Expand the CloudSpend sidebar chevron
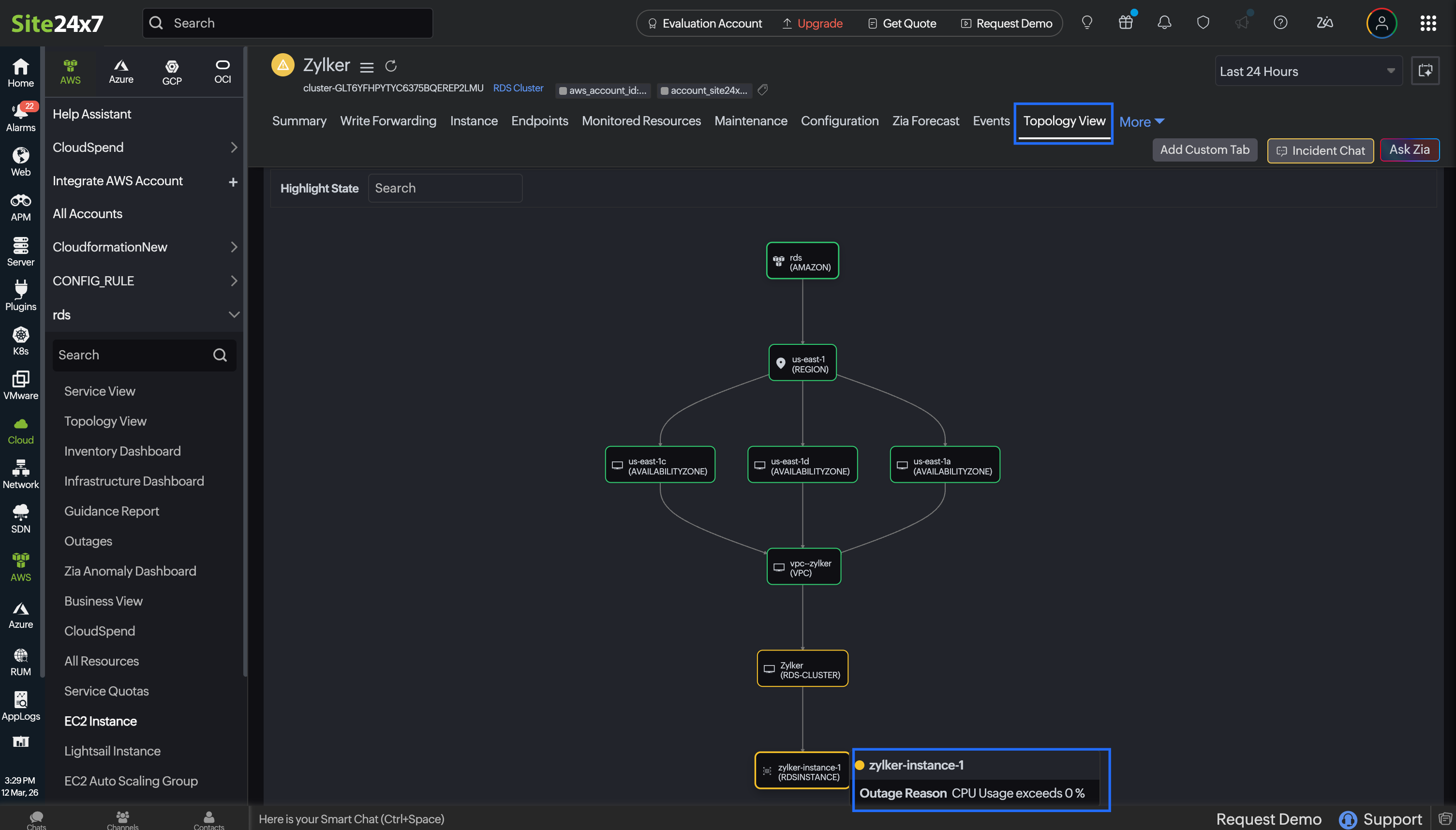1456x830 pixels. tap(233, 147)
